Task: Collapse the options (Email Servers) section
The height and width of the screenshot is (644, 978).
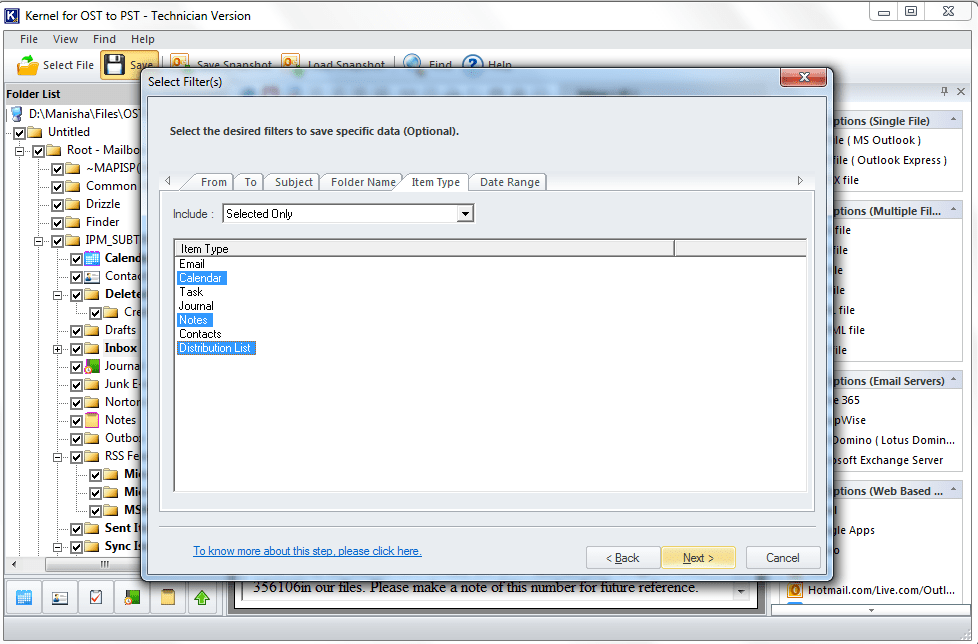Action: pos(953,379)
